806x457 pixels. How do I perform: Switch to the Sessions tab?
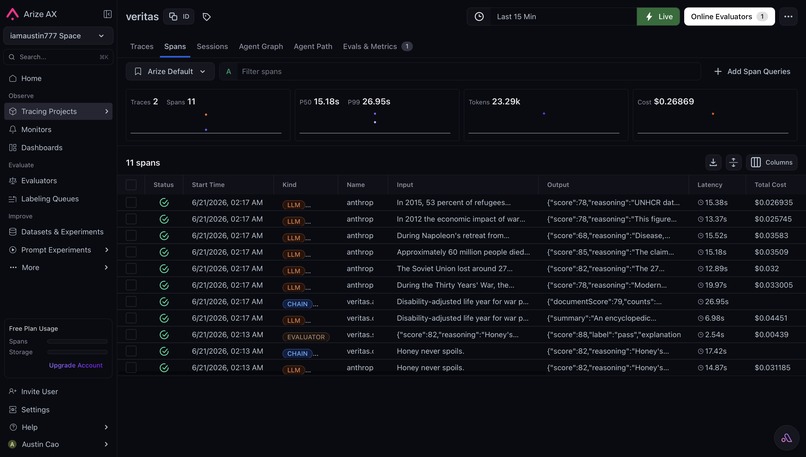click(x=212, y=46)
